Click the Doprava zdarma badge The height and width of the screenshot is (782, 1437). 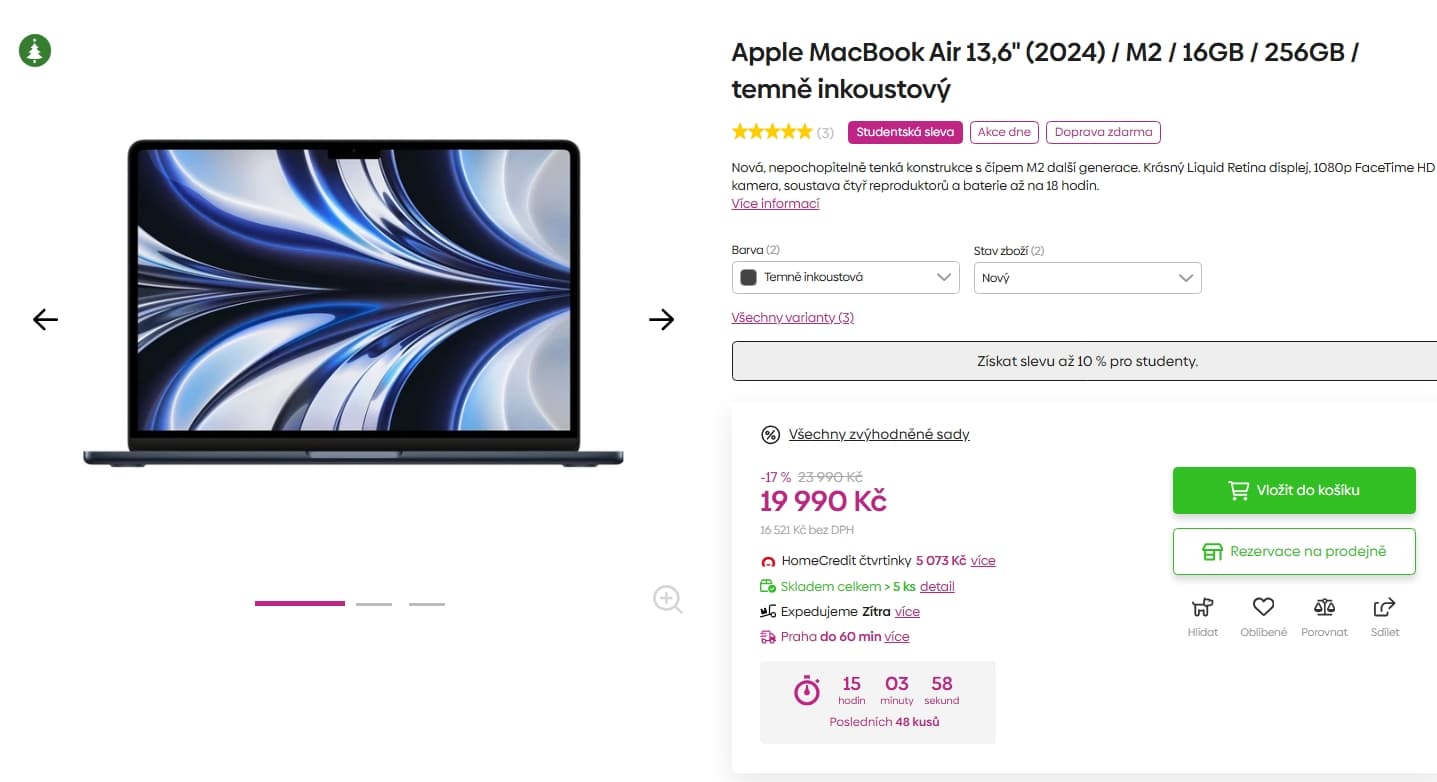1103,131
